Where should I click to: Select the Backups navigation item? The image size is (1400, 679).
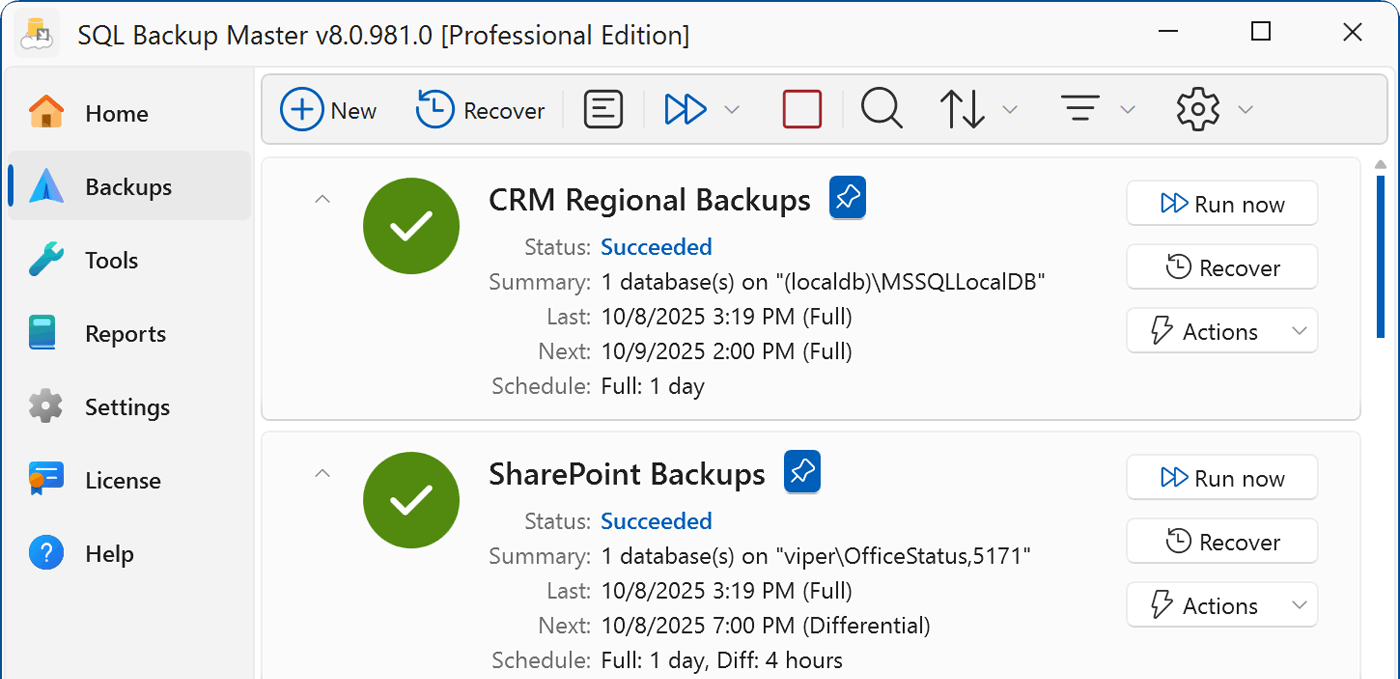coord(128,185)
